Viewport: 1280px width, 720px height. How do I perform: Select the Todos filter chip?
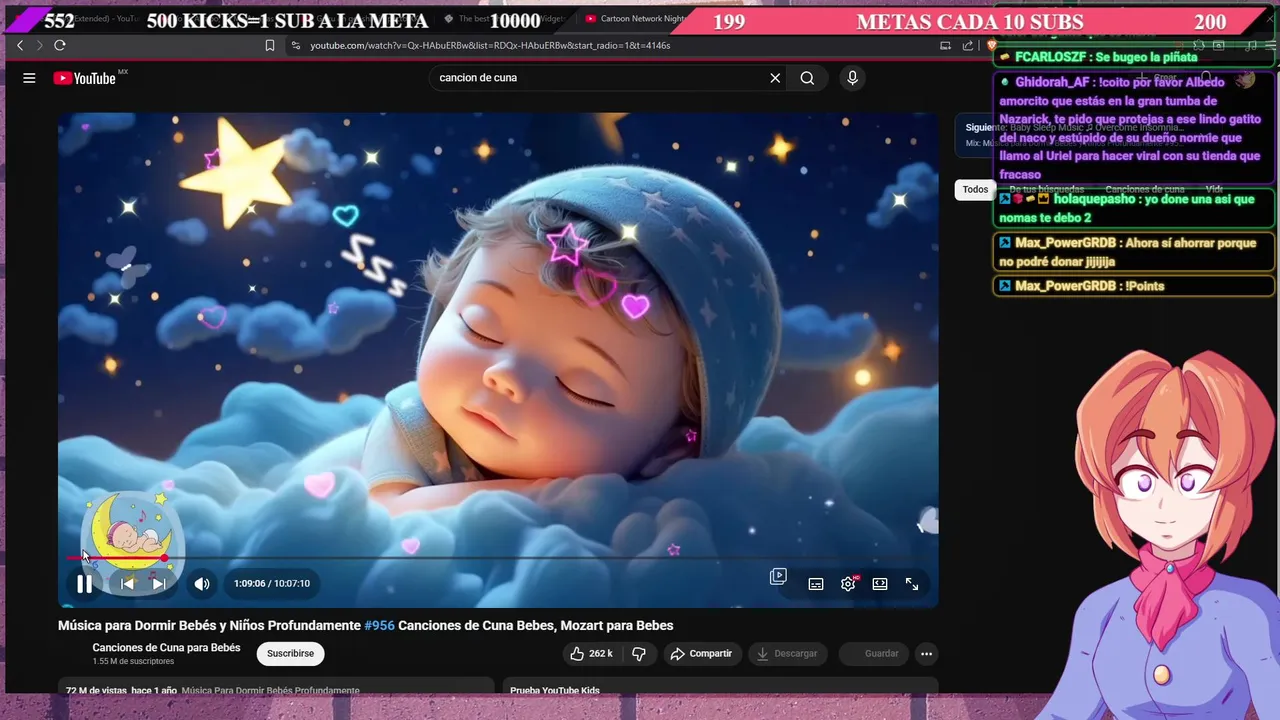click(975, 189)
